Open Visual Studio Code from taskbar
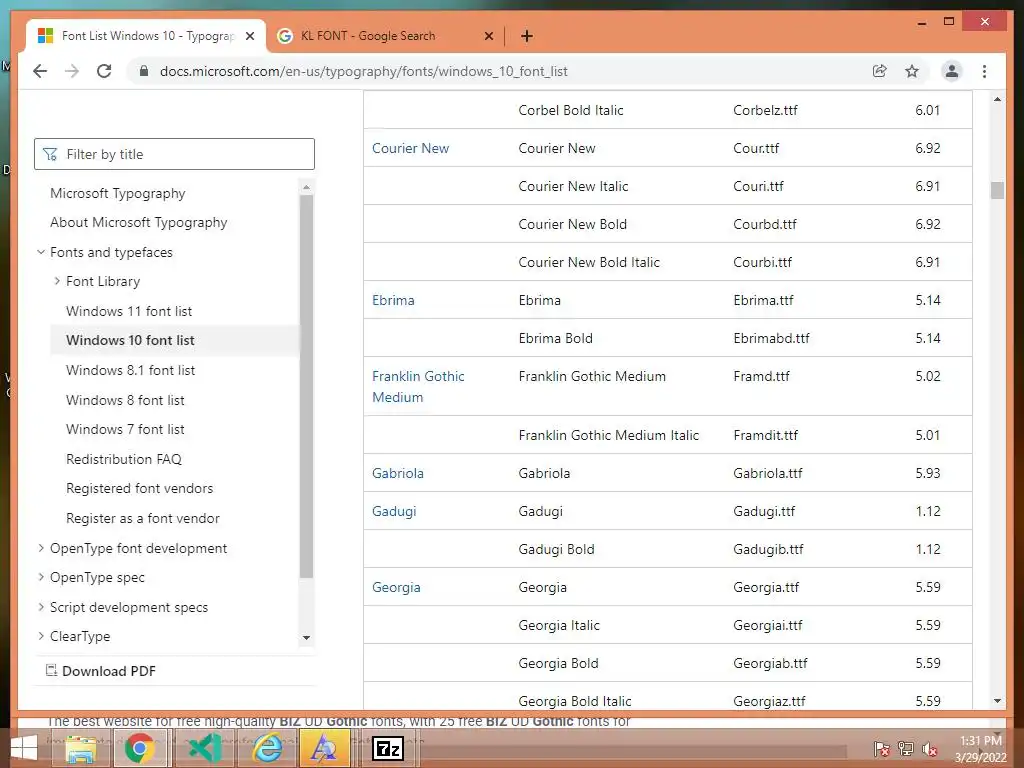The width and height of the screenshot is (1024, 768). (x=204, y=749)
